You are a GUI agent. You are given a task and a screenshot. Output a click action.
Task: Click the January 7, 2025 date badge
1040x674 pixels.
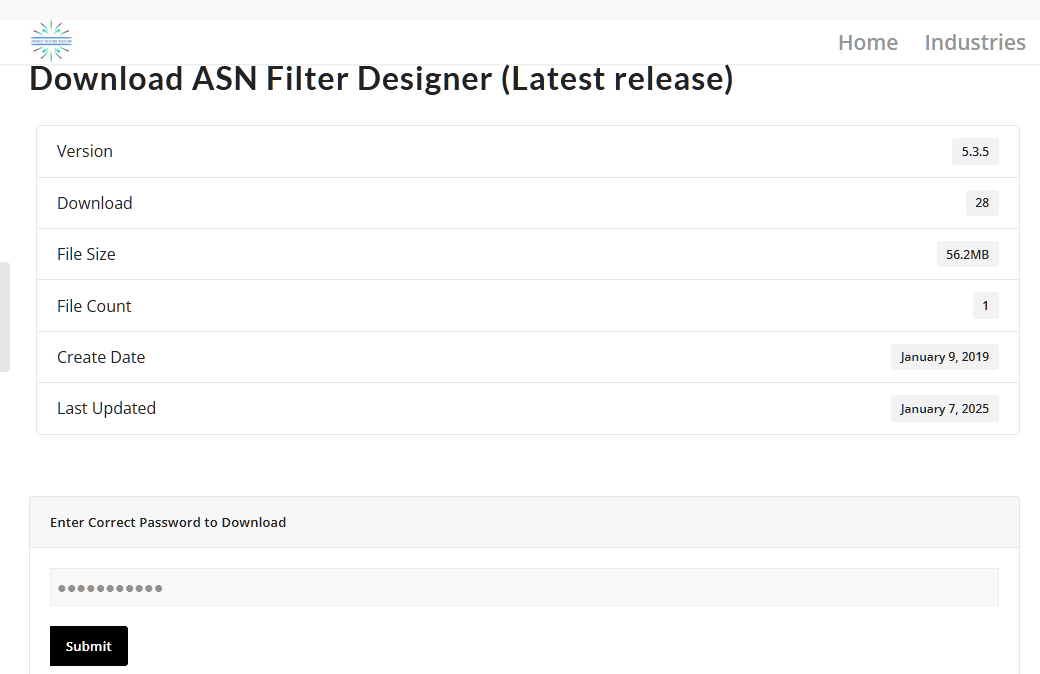tap(944, 409)
